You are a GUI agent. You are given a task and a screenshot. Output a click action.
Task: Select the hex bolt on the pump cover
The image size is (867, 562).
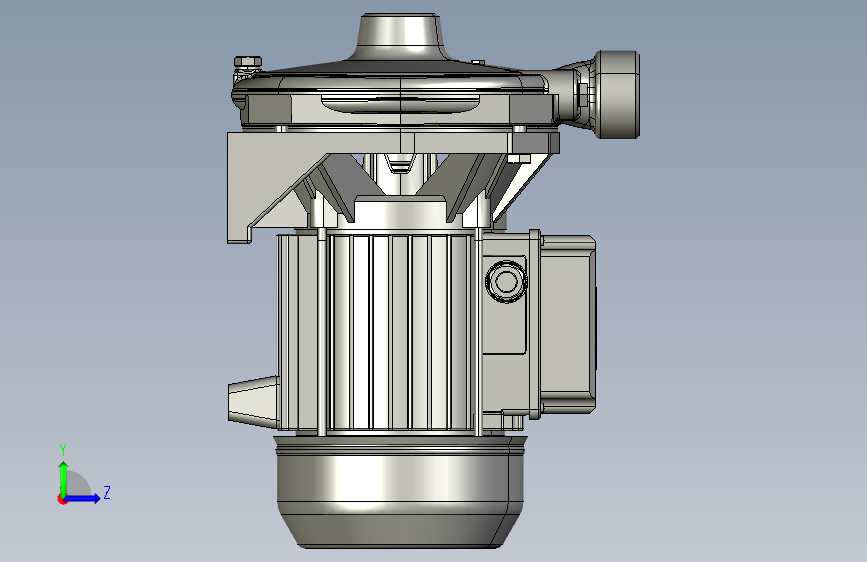[247, 62]
